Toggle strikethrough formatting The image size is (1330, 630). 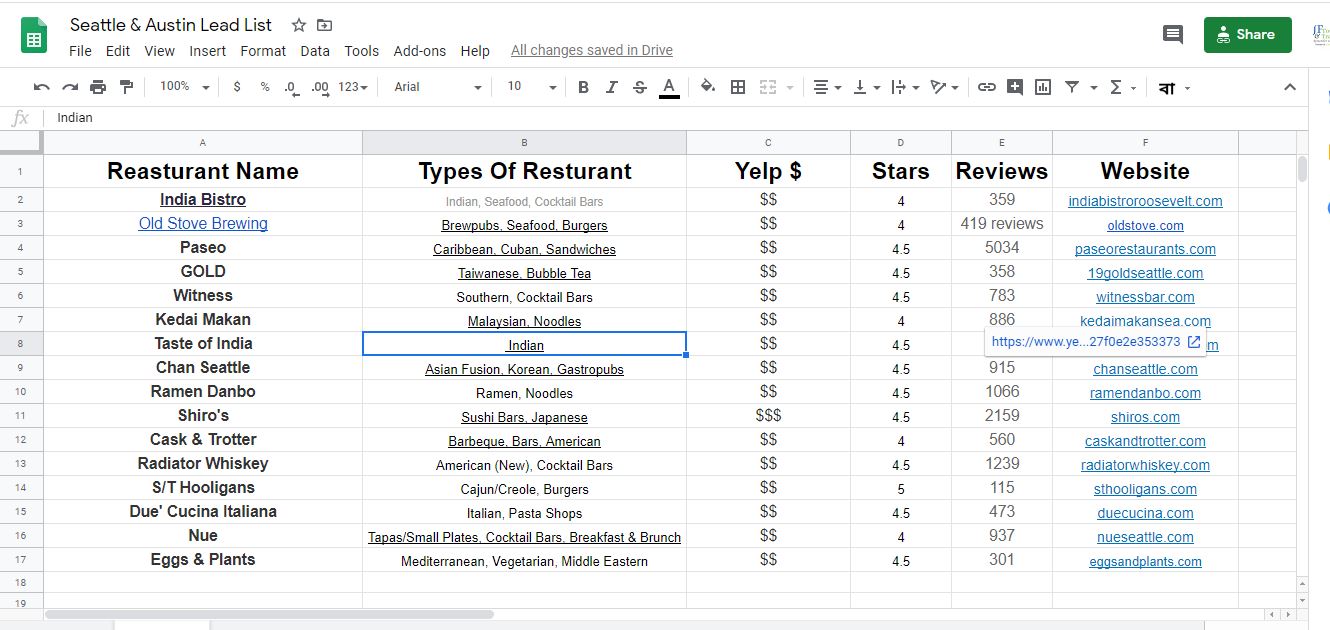tap(640, 87)
